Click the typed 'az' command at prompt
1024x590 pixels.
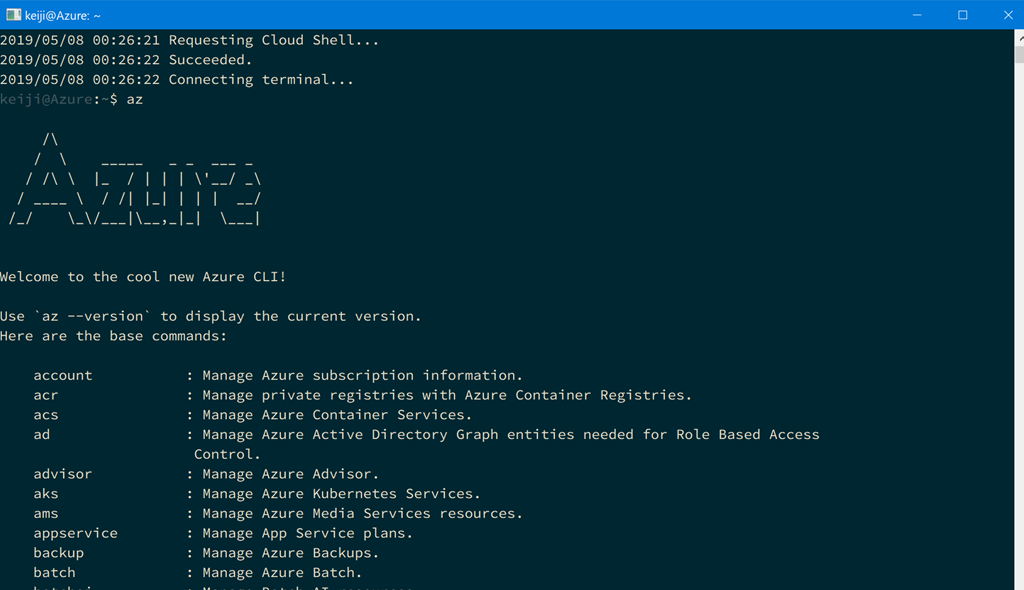pyautogui.click(x=134, y=100)
